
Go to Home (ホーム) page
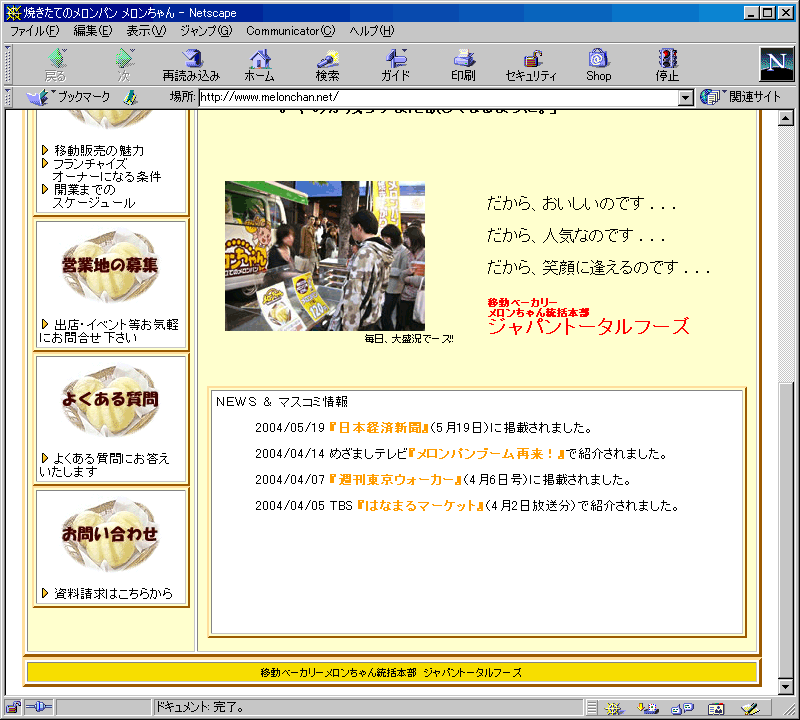[x=260, y=65]
